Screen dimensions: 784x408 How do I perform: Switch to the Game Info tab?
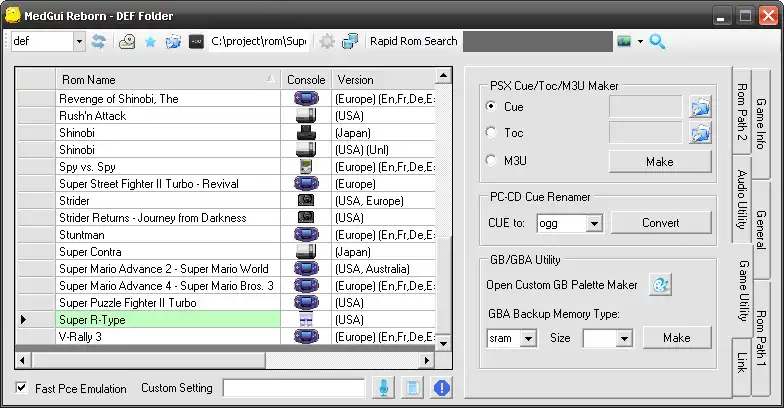(x=760, y=124)
